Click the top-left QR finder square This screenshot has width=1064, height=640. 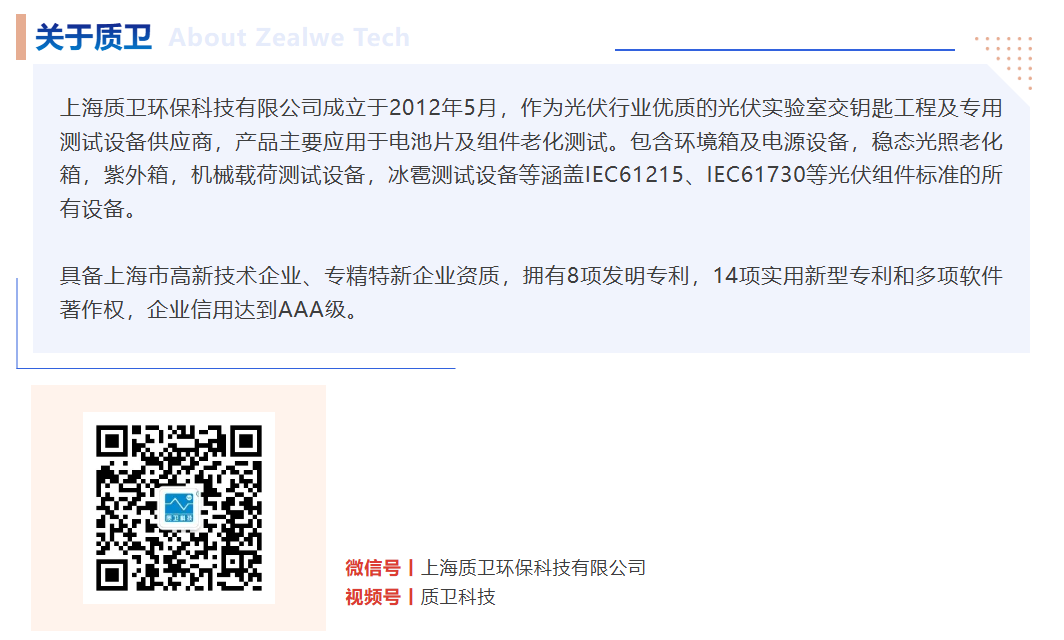(x=113, y=443)
